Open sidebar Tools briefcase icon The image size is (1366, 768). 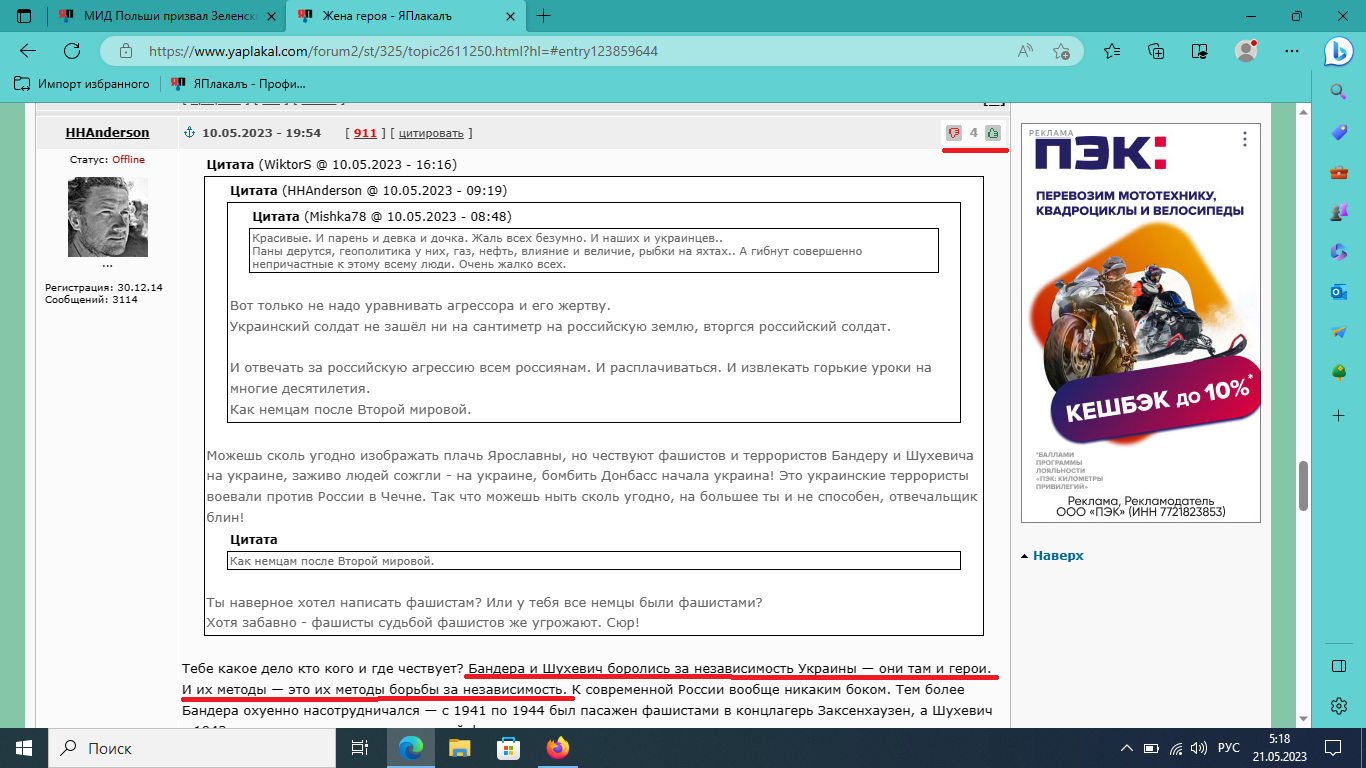click(x=1339, y=172)
